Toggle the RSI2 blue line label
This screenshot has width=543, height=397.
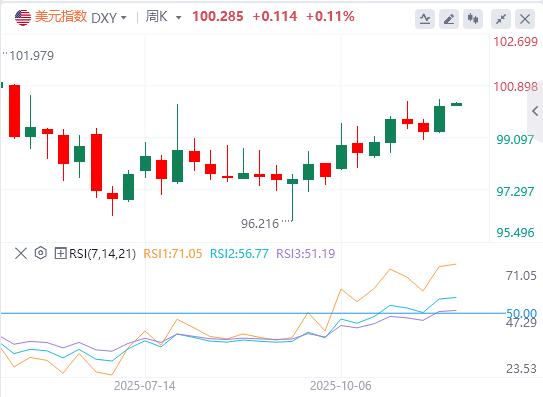239,254
